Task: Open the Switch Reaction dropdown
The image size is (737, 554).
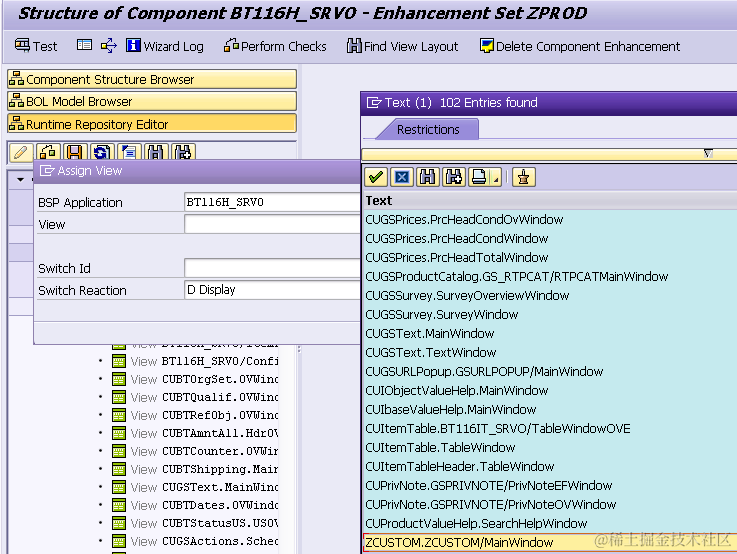Action: pyautogui.click(x=272, y=290)
